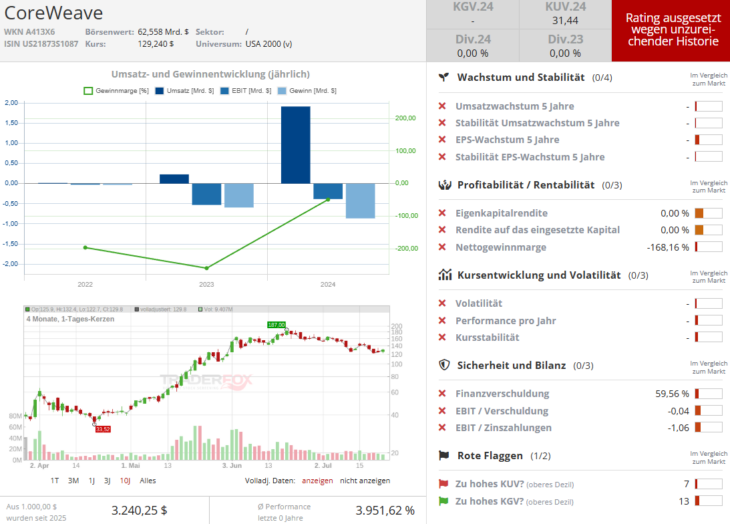Toggle EBIT [Mrd. $] legend entry
This screenshot has width=730, height=524.
point(246,91)
